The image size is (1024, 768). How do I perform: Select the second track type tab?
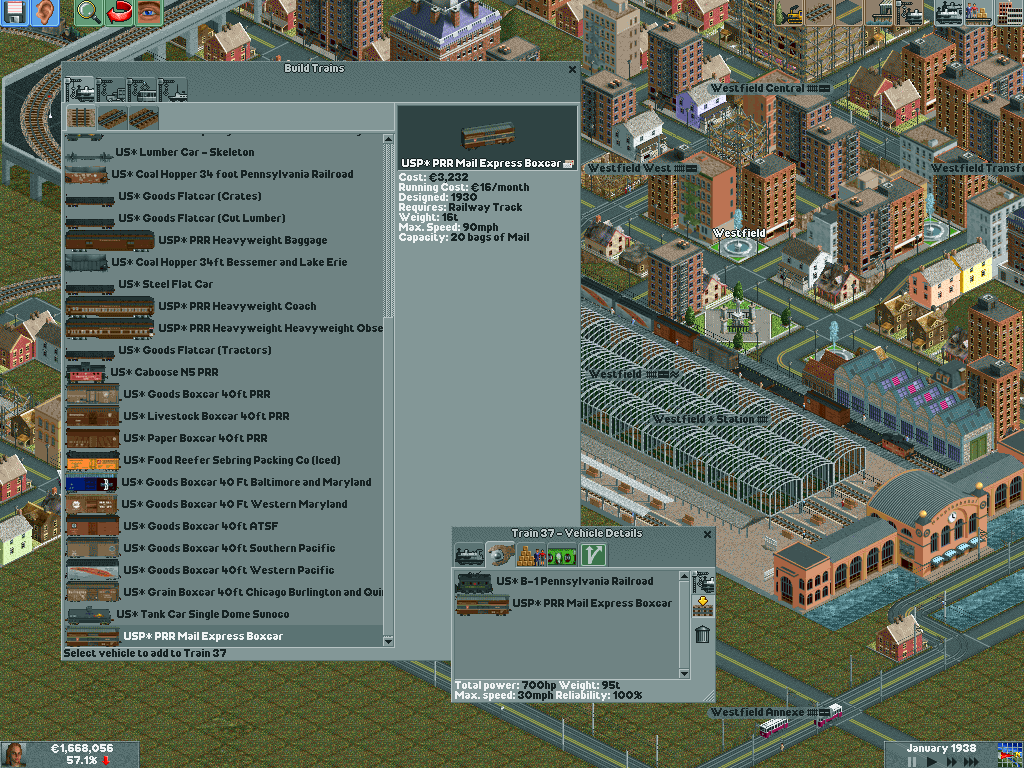[112, 118]
